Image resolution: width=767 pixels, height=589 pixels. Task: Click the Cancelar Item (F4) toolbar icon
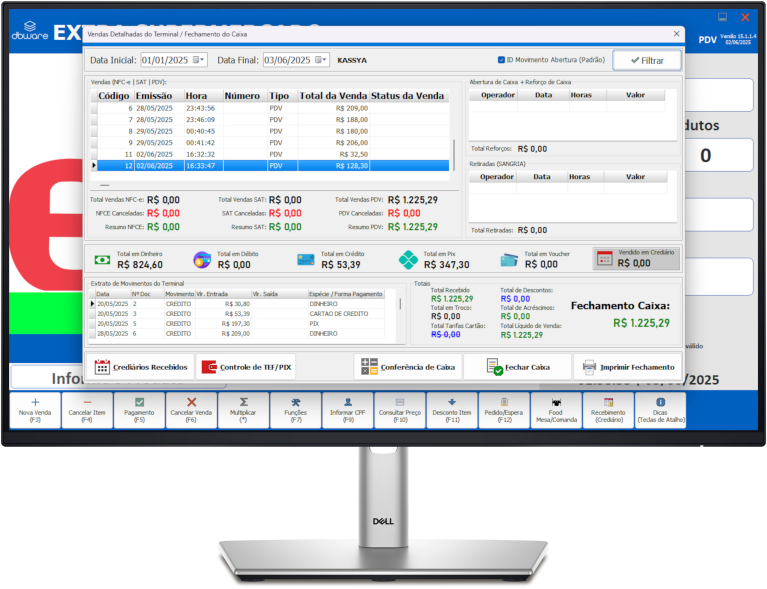point(87,402)
